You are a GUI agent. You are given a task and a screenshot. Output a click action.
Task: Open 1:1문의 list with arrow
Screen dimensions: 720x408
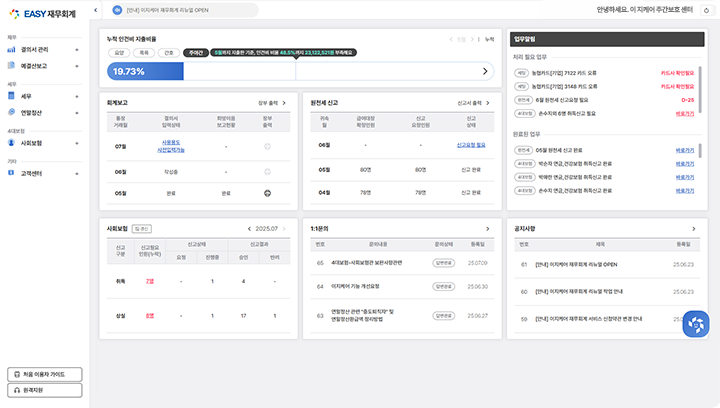coord(488,229)
